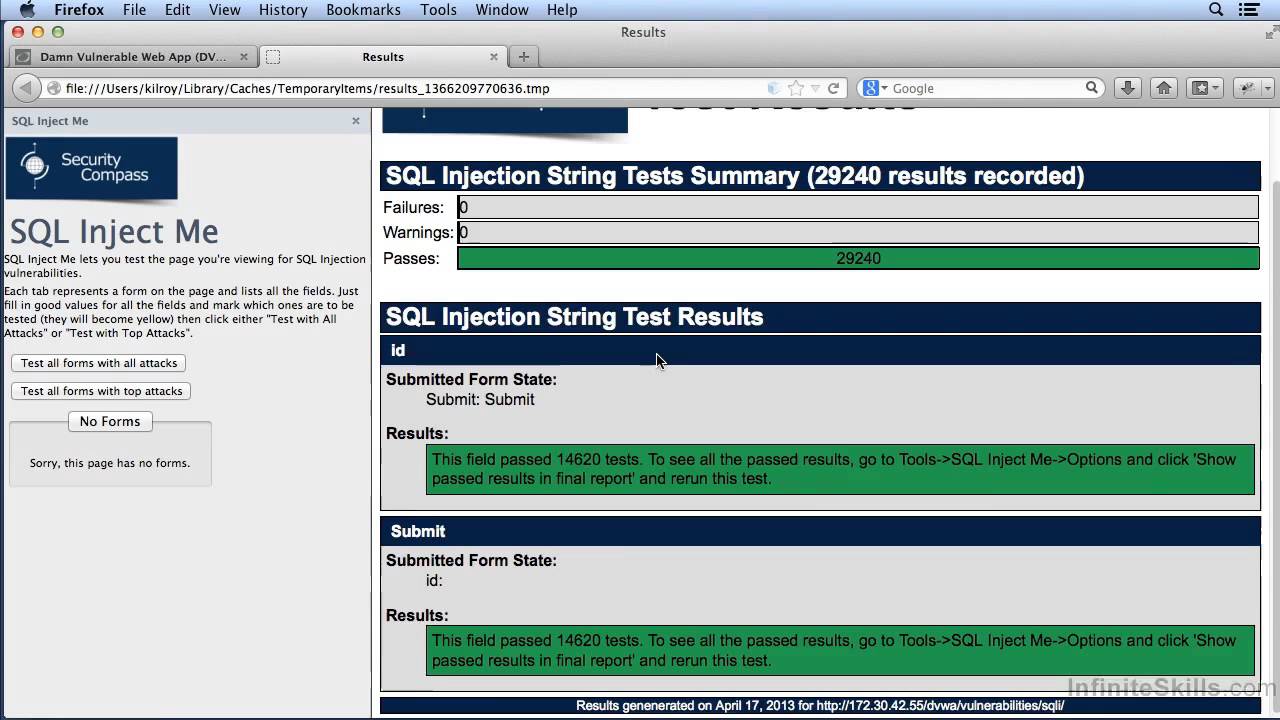Open the View menu
The height and width of the screenshot is (720, 1280).
point(225,10)
